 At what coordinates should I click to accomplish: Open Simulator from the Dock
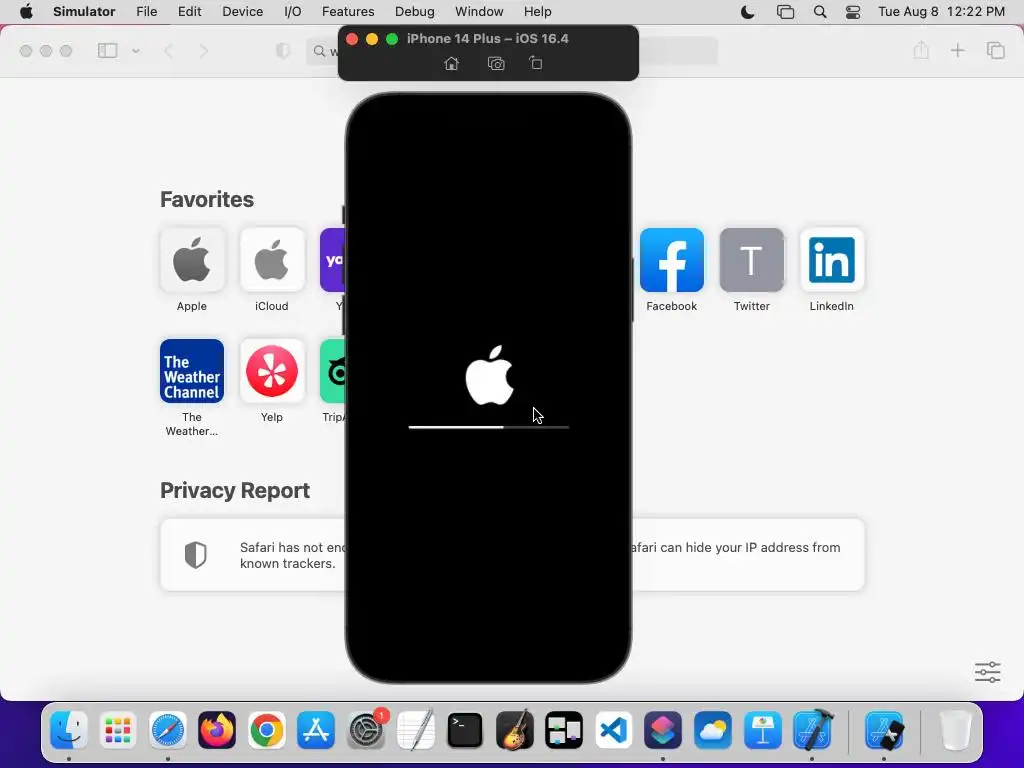pos(884,729)
